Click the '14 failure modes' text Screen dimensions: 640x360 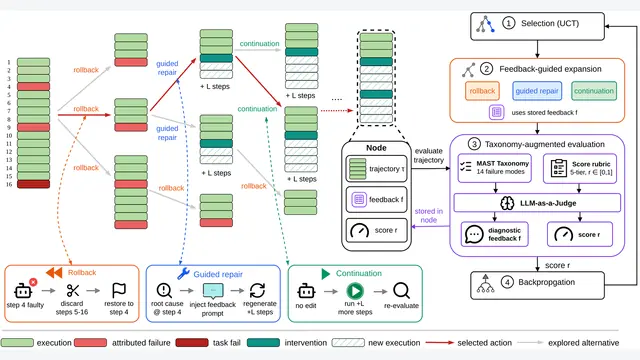[500, 172]
